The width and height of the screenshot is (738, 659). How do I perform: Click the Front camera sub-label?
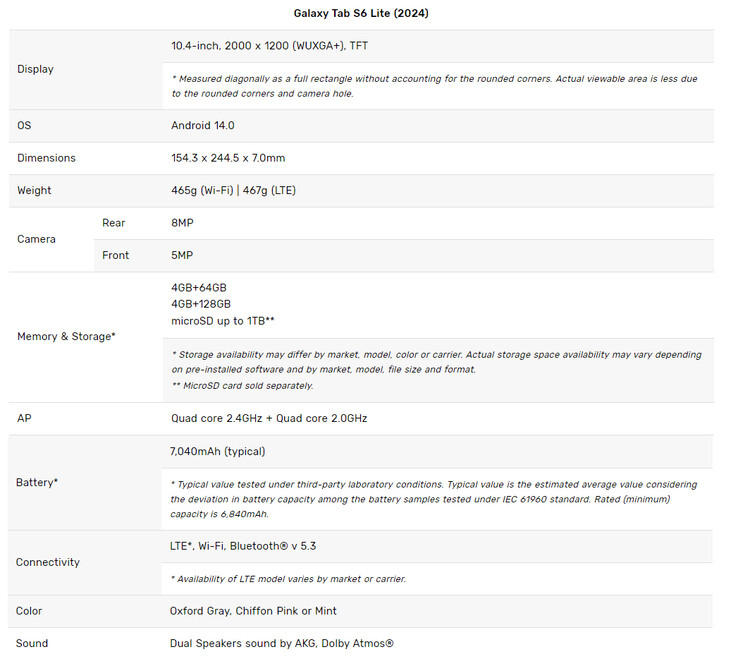[116, 255]
